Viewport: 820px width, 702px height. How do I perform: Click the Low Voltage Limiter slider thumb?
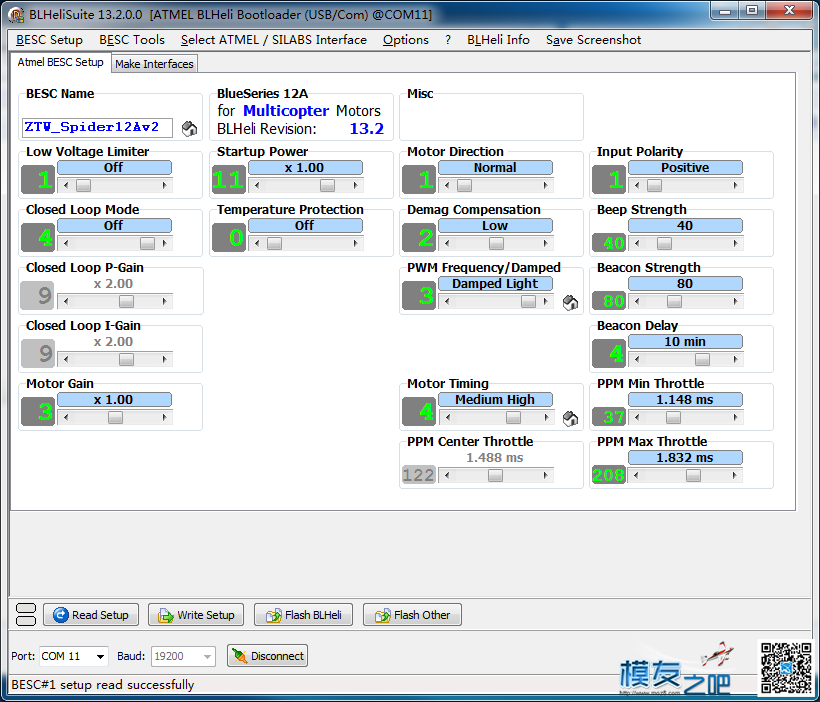pyautogui.click(x=83, y=185)
